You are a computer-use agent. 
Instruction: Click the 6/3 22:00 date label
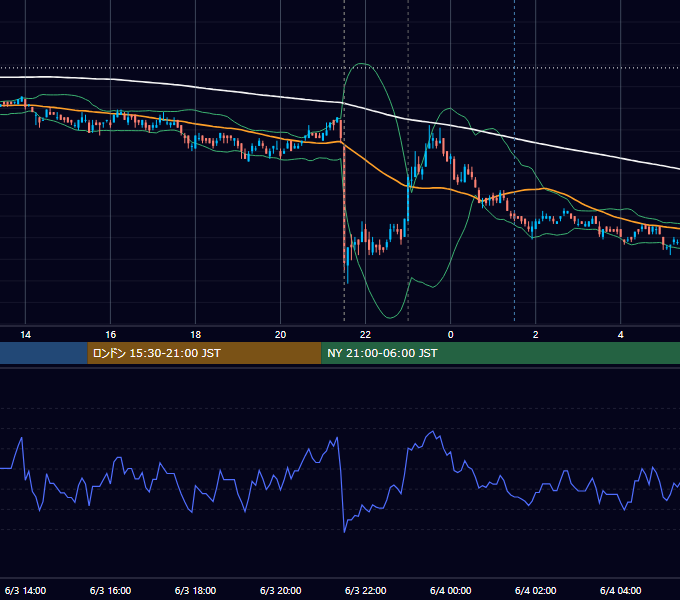[x=366, y=590]
